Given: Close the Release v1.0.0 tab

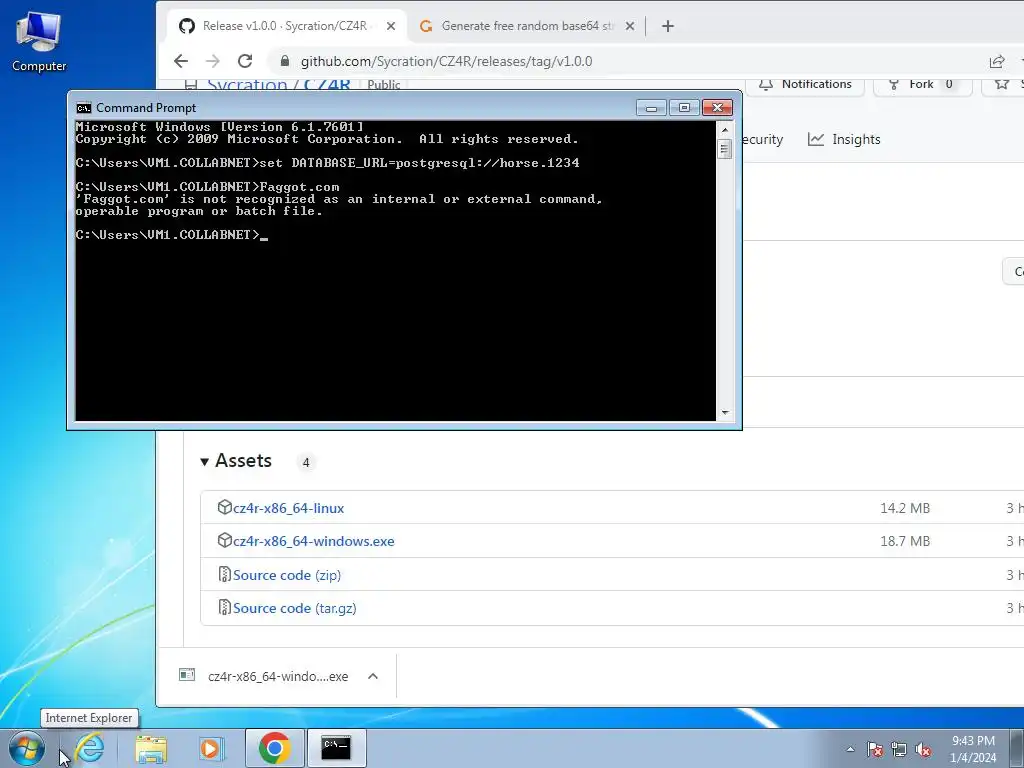Looking at the screenshot, I should 391,26.
